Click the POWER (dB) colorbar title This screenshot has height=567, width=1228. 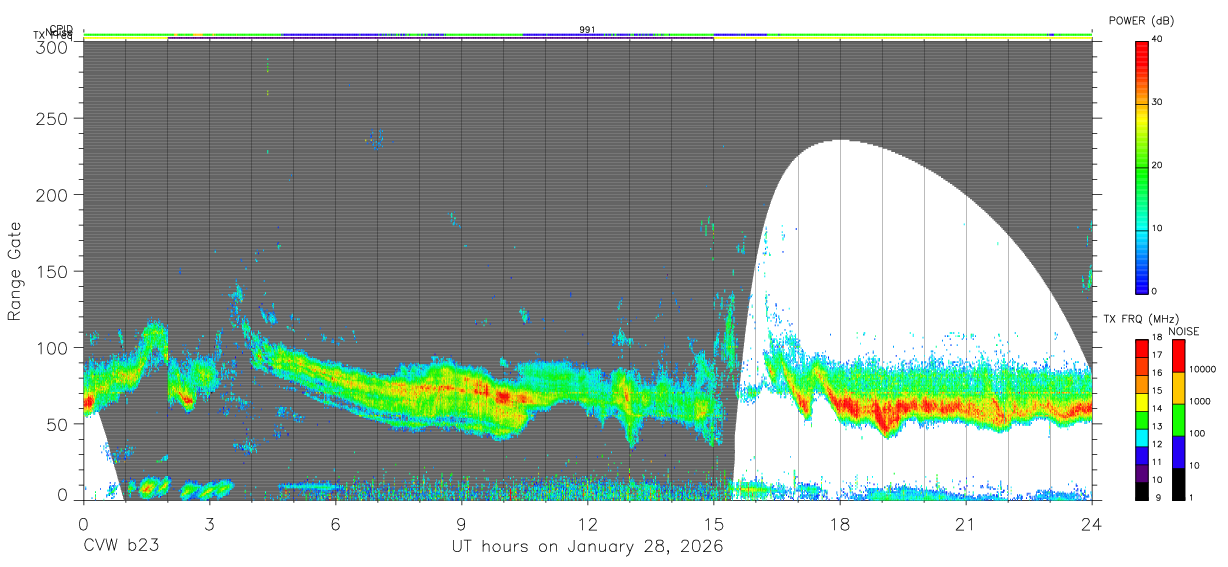coord(1141,21)
